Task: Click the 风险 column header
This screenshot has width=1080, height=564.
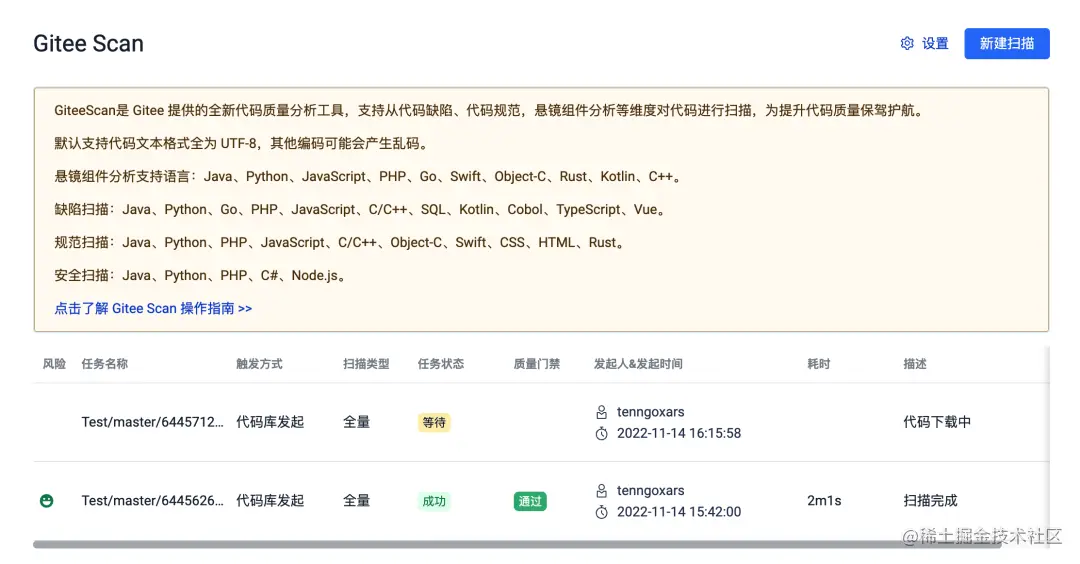Action: point(54,364)
